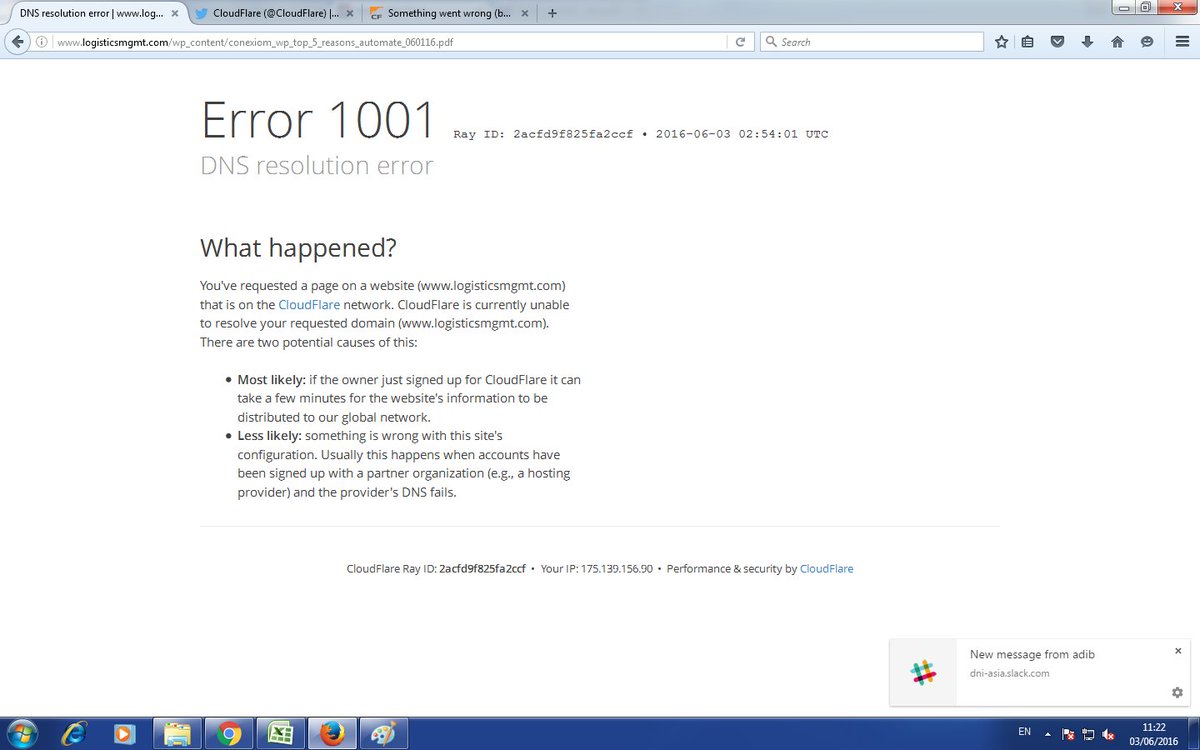Reload the page with refresh icon
1200x750 pixels.
coord(740,42)
